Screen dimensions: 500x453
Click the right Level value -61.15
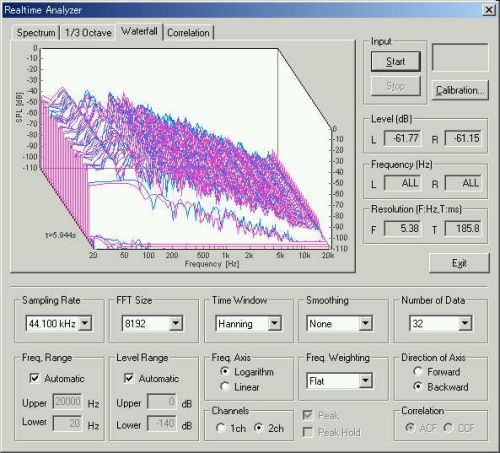pos(463,138)
